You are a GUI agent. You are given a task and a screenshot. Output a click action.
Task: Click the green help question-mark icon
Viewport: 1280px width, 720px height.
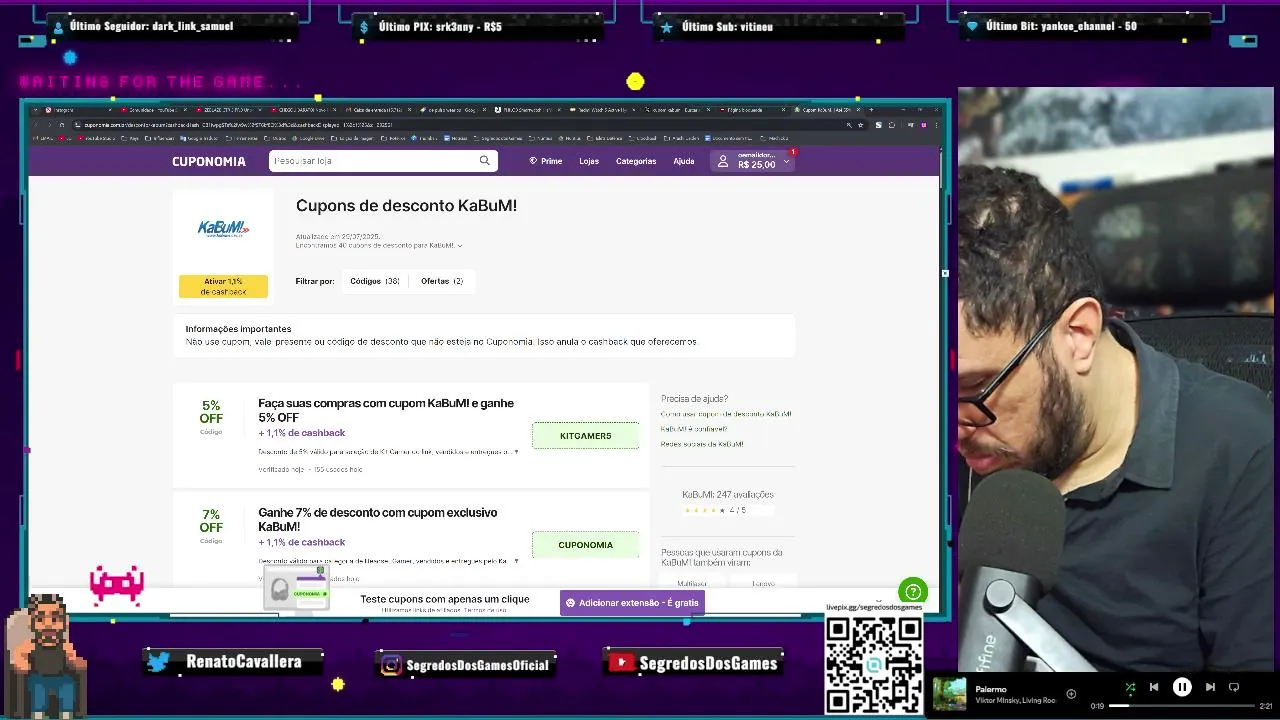pyautogui.click(x=913, y=592)
